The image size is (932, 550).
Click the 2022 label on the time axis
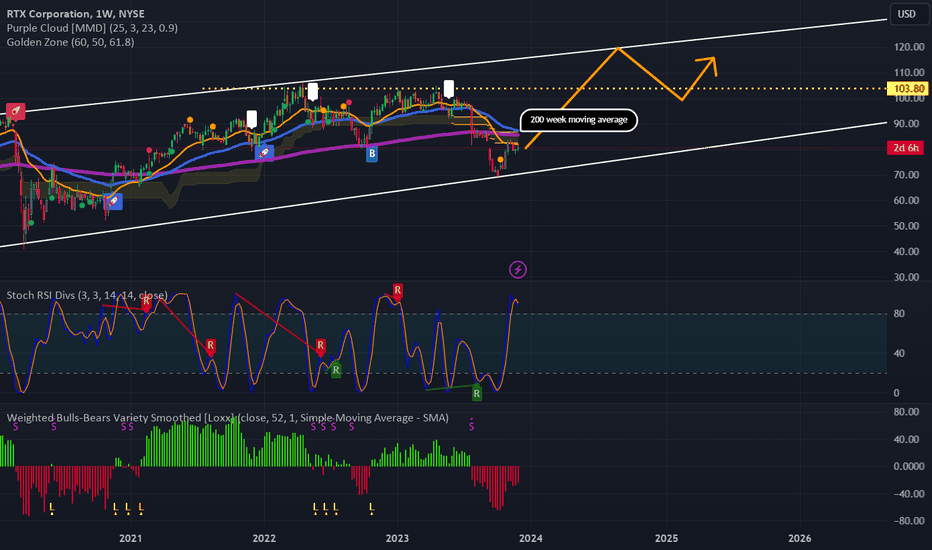[x=264, y=539]
